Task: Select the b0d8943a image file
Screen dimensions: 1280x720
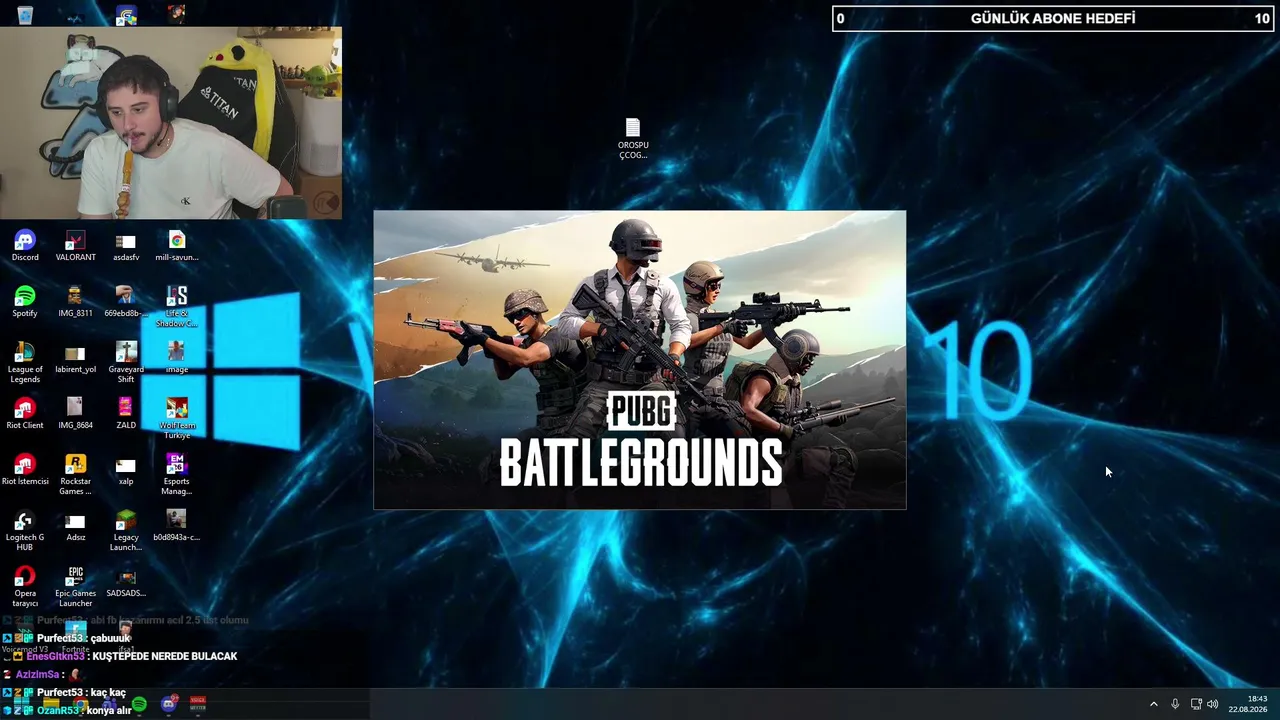Action: point(177,526)
